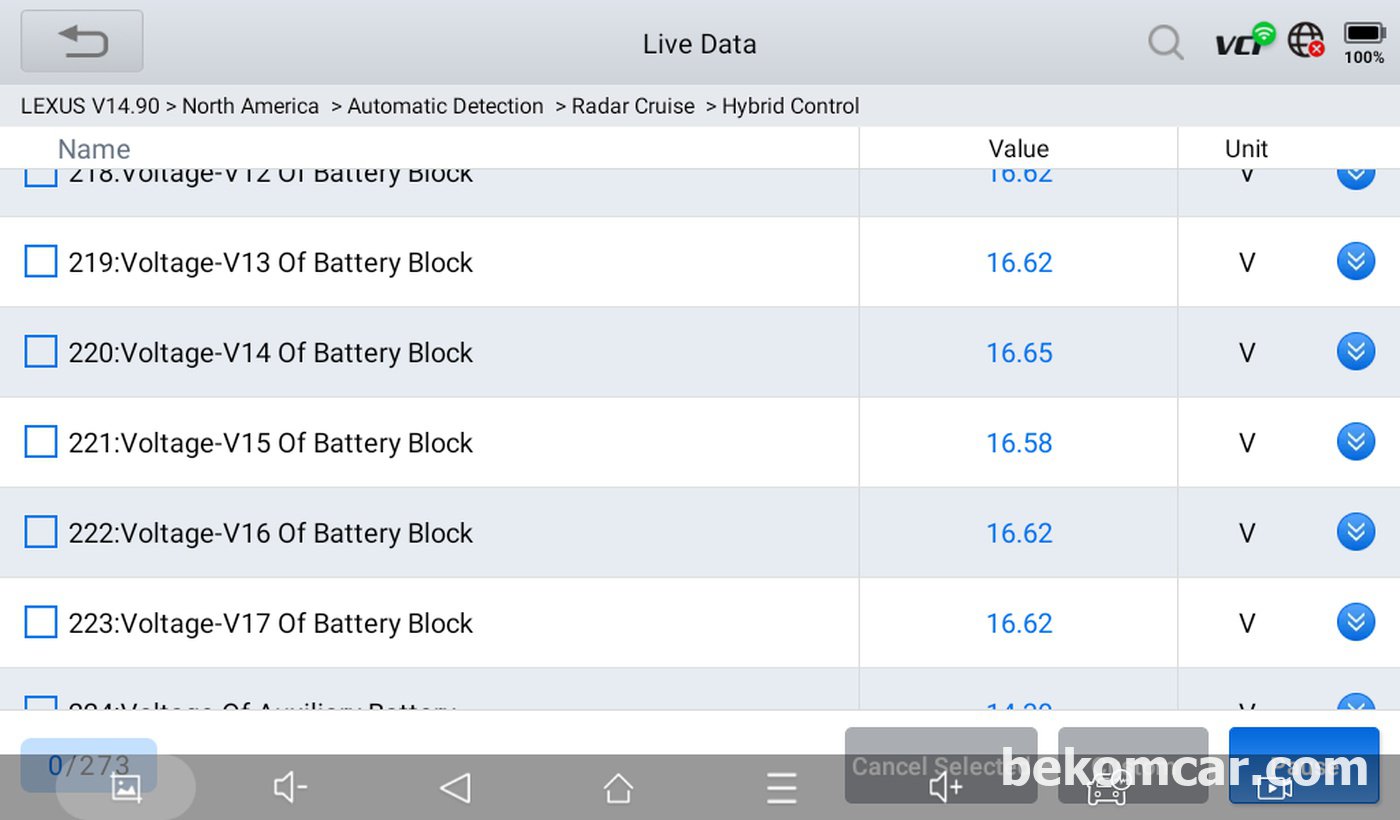Expand the Voltage-V14 row chevron
The width and height of the screenshot is (1400, 820).
tap(1356, 352)
